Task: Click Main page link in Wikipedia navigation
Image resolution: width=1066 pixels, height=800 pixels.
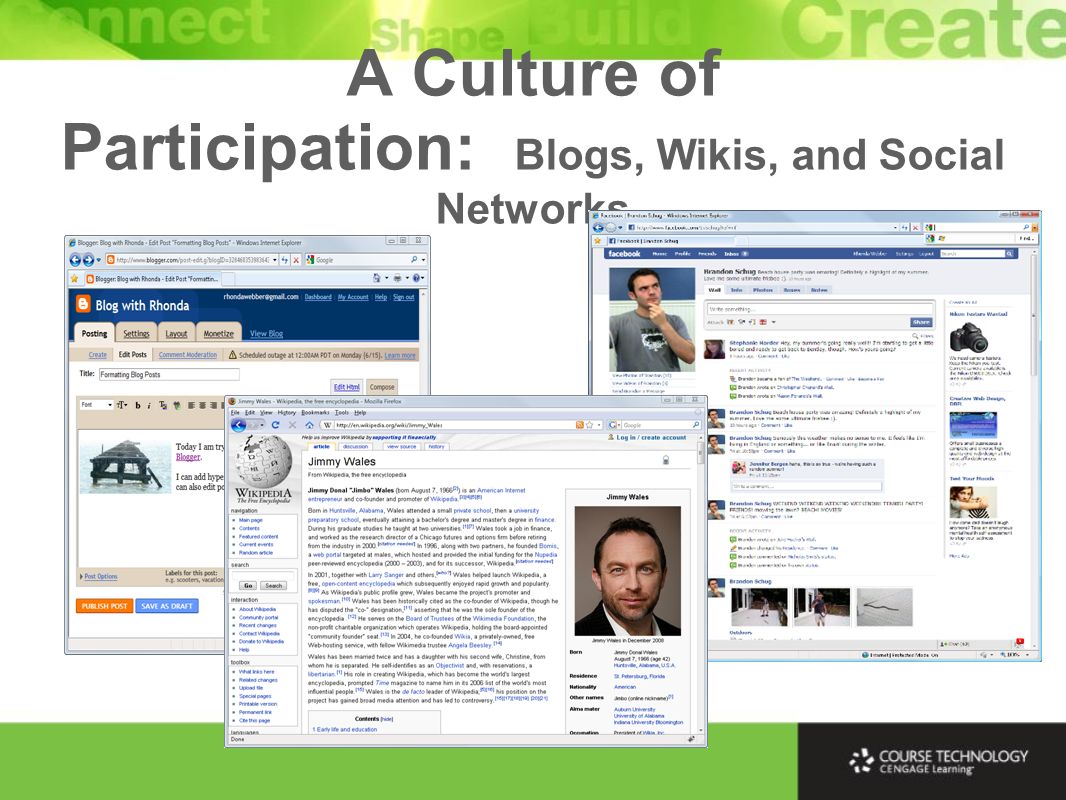Action: pos(250,520)
